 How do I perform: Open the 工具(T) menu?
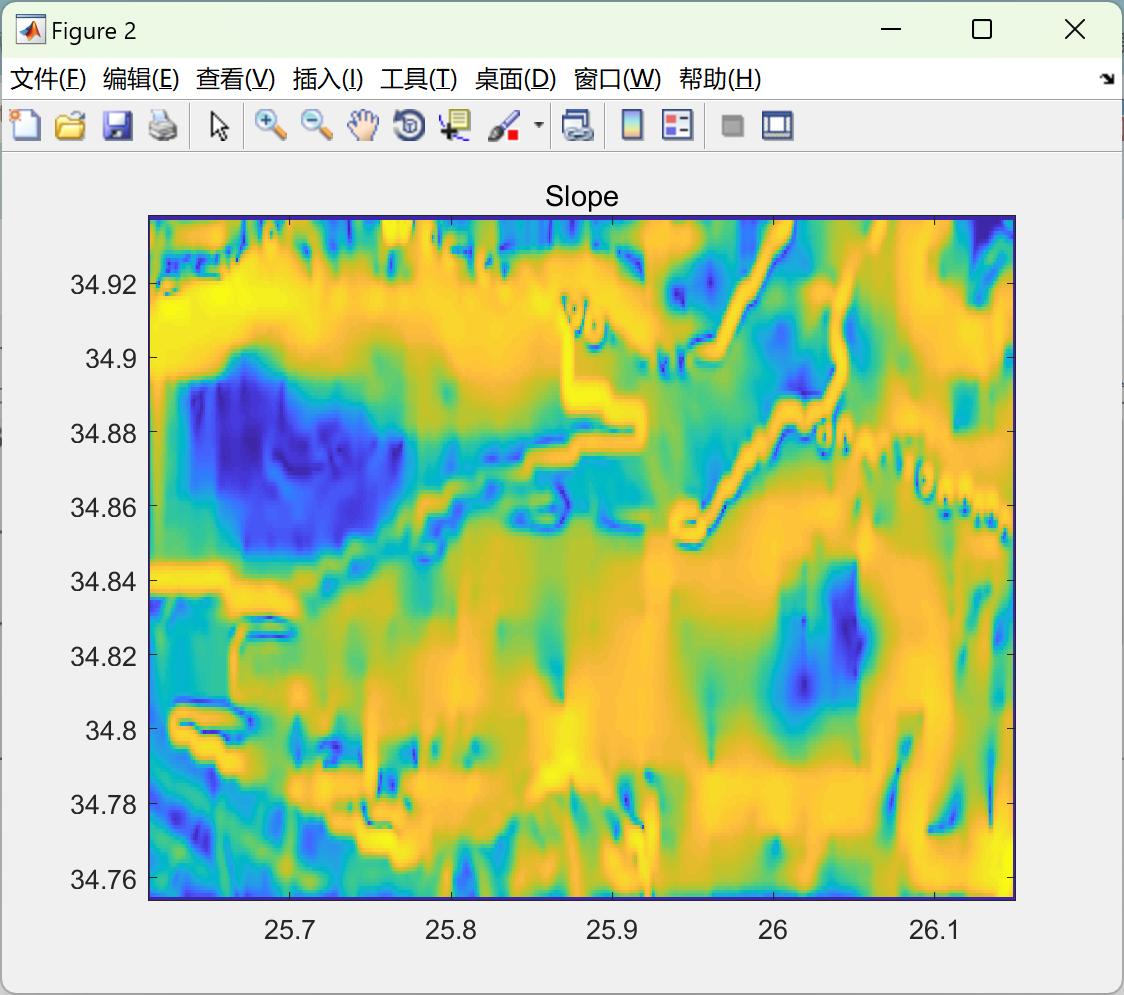tap(419, 79)
